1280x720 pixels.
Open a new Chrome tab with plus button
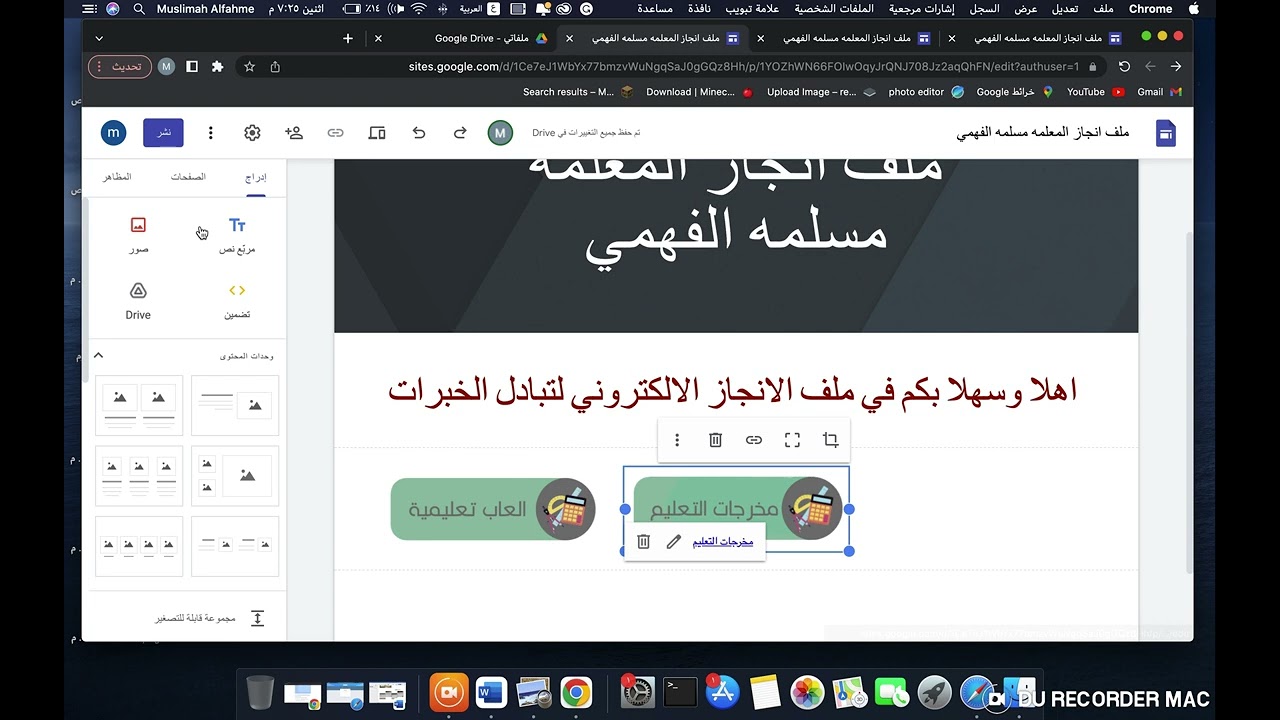347,38
